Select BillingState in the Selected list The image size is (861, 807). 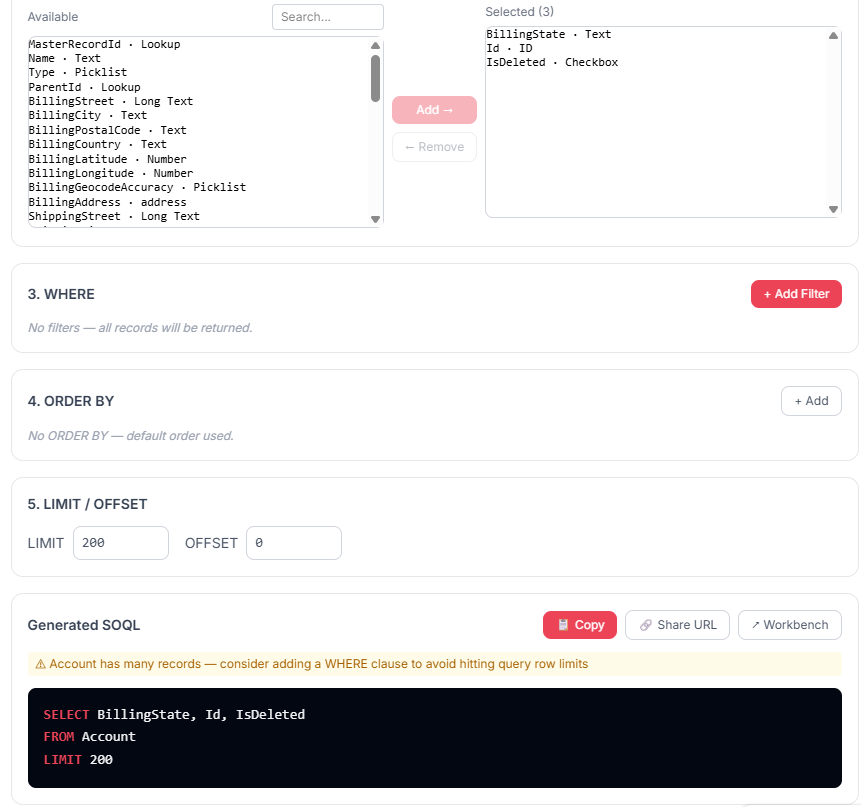(x=541, y=33)
